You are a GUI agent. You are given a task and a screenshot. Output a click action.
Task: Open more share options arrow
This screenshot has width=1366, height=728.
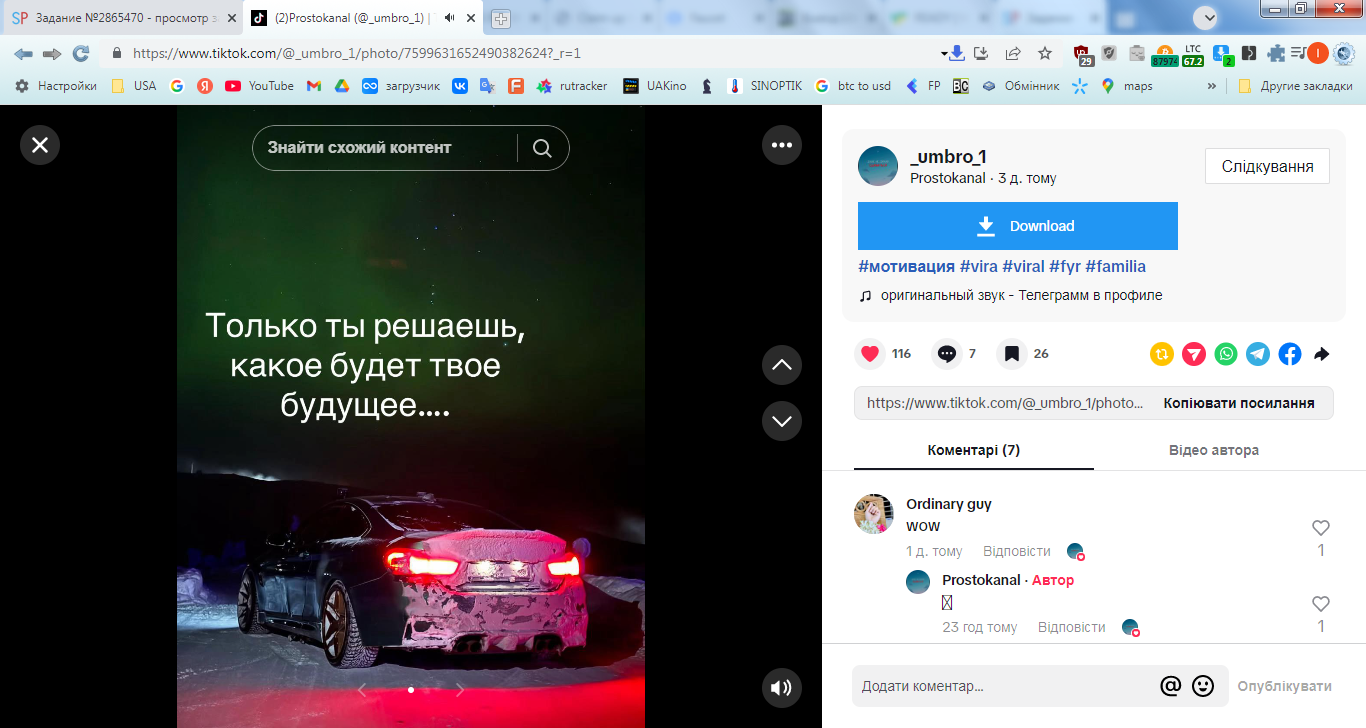tap(1321, 354)
